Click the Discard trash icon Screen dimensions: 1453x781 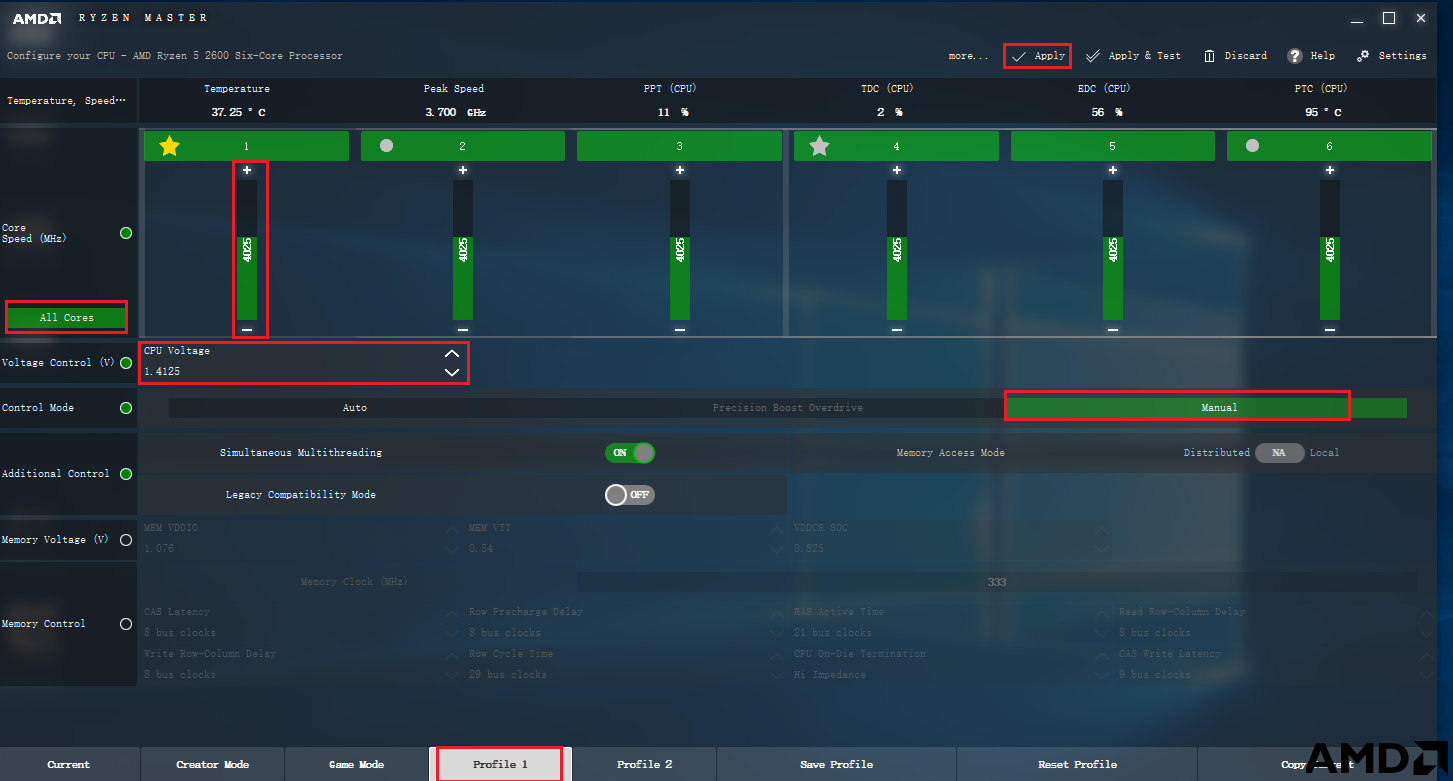pyautogui.click(x=1210, y=56)
